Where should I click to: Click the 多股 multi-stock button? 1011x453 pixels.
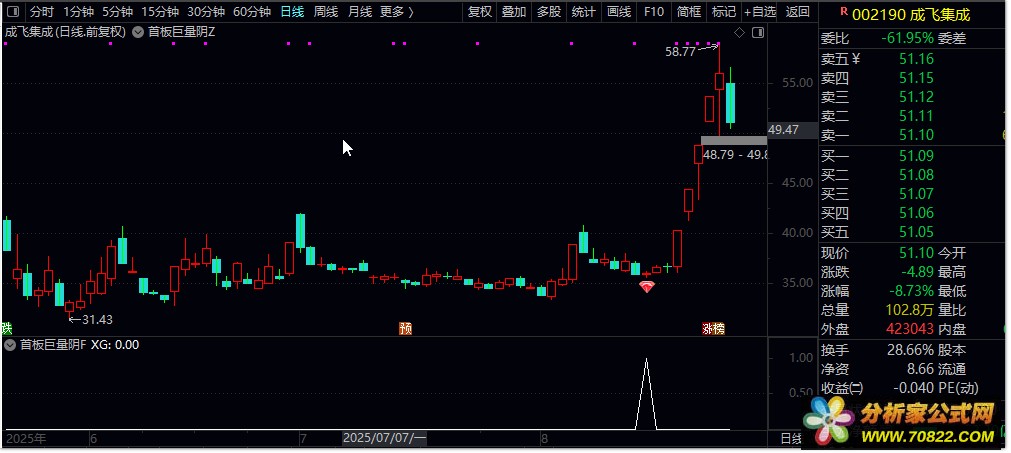coord(549,12)
